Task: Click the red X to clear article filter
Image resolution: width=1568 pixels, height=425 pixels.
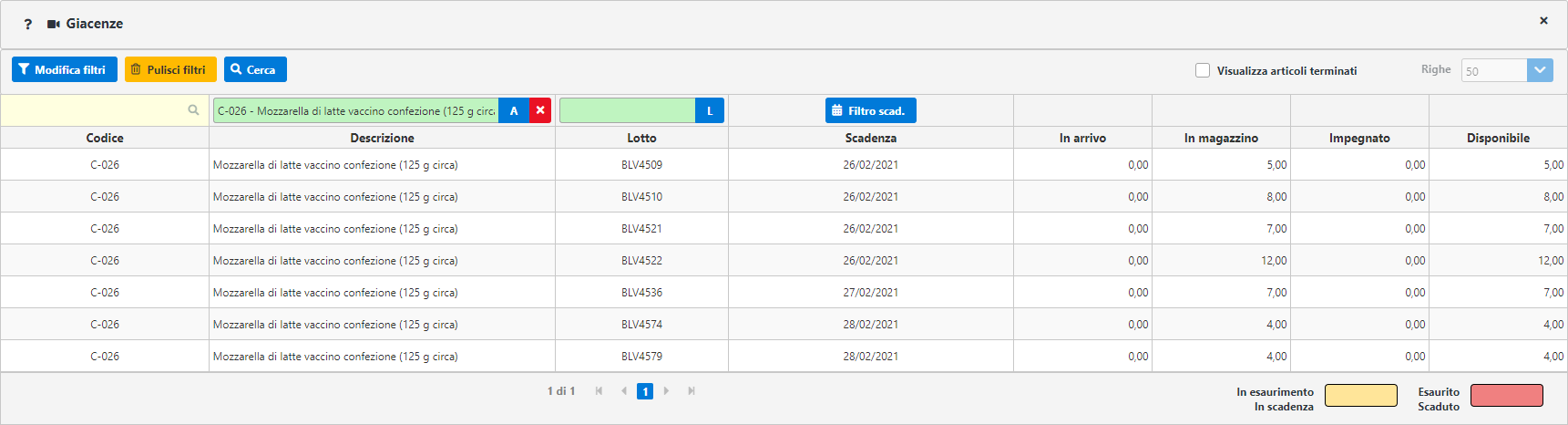Action: pyautogui.click(x=540, y=110)
